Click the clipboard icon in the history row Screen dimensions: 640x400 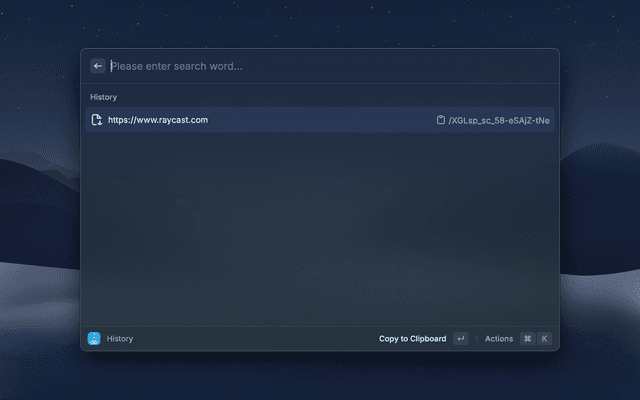tap(440, 120)
